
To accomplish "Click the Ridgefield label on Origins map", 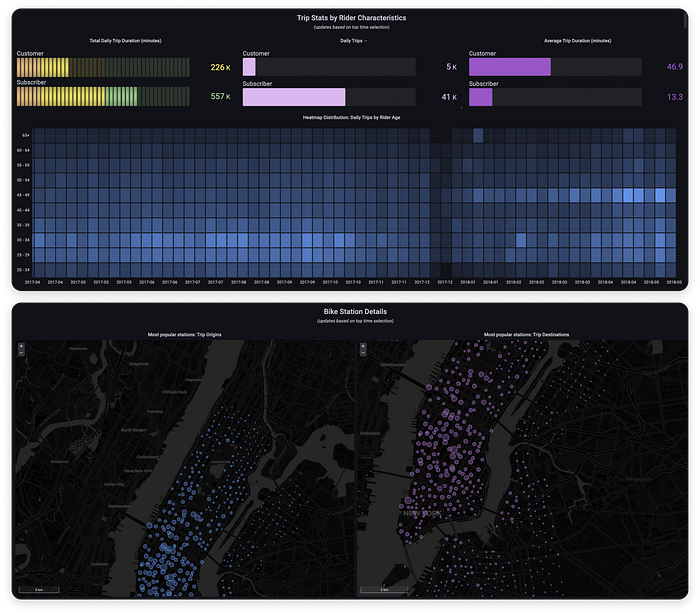I will (139, 364).
